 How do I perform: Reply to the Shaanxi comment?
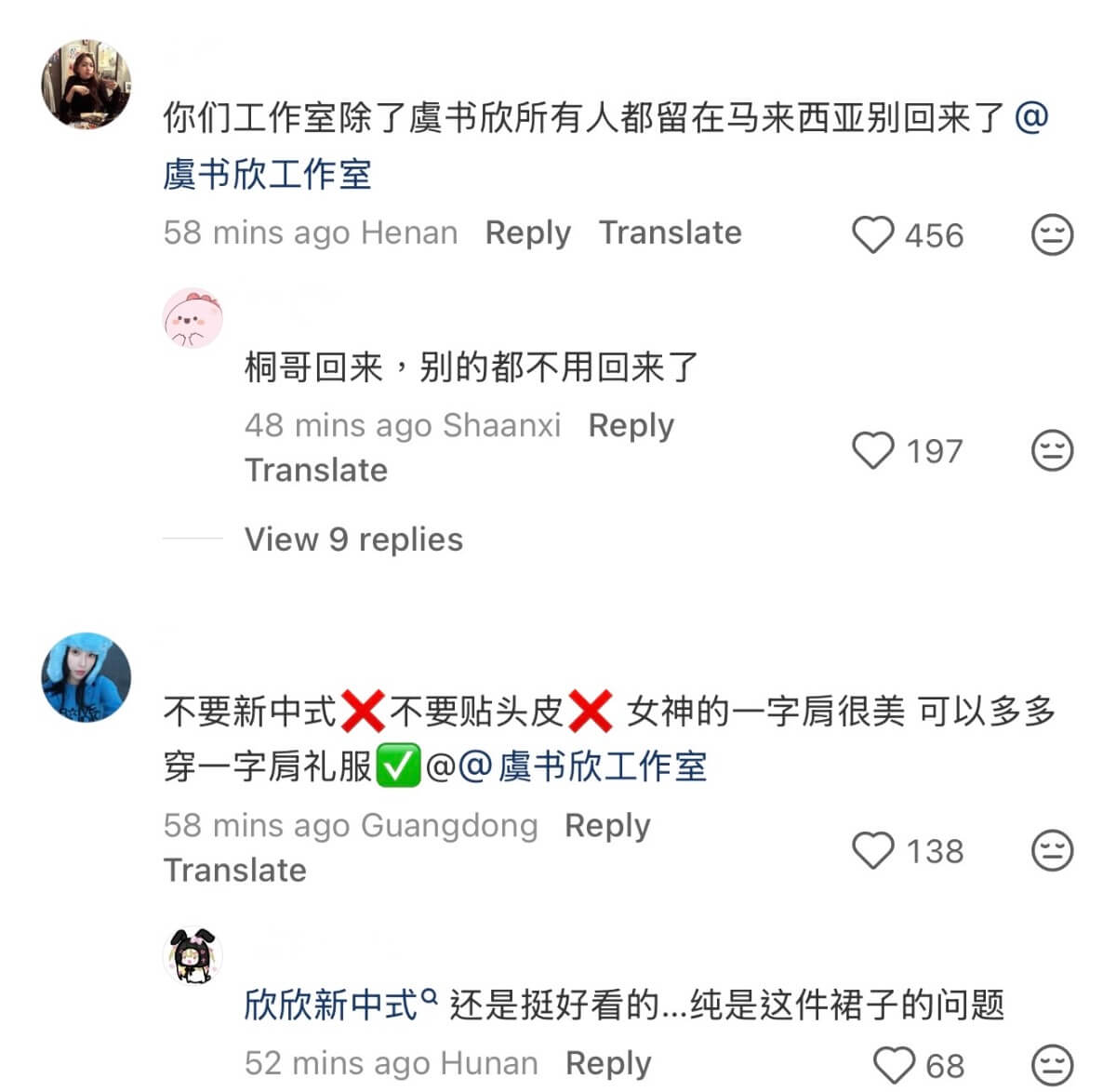[631, 426]
